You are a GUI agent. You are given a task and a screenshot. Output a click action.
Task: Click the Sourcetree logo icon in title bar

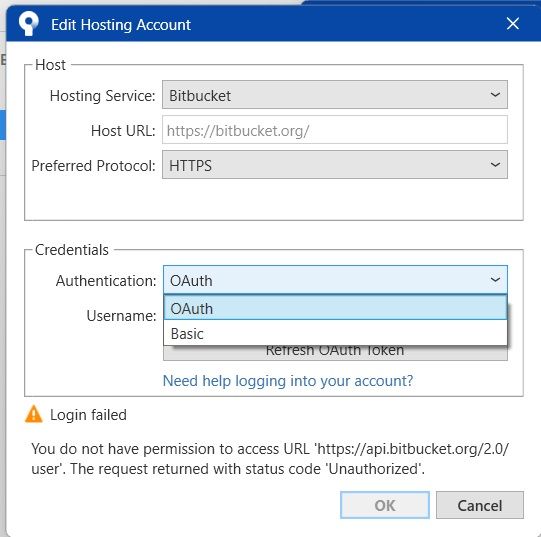[28, 23]
